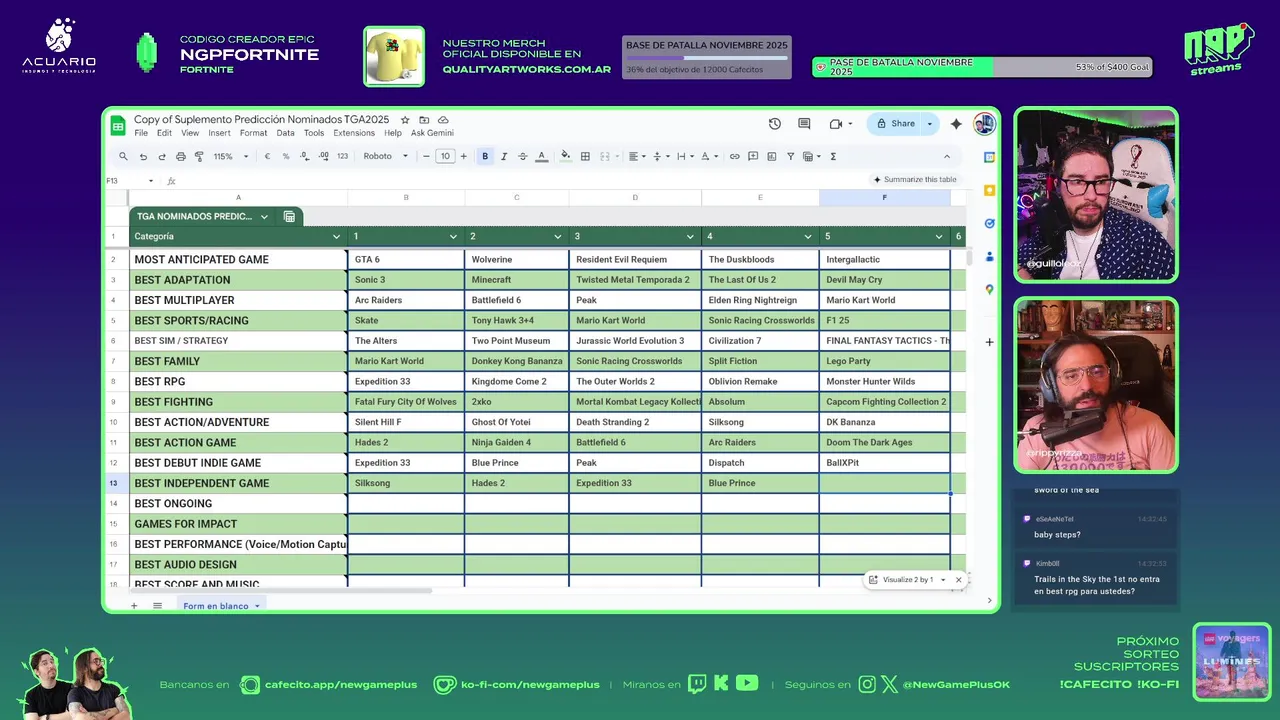Click the search menus magnifier icon
The width and height of the screenshot is (1280, 720).
tap(123, 156)
